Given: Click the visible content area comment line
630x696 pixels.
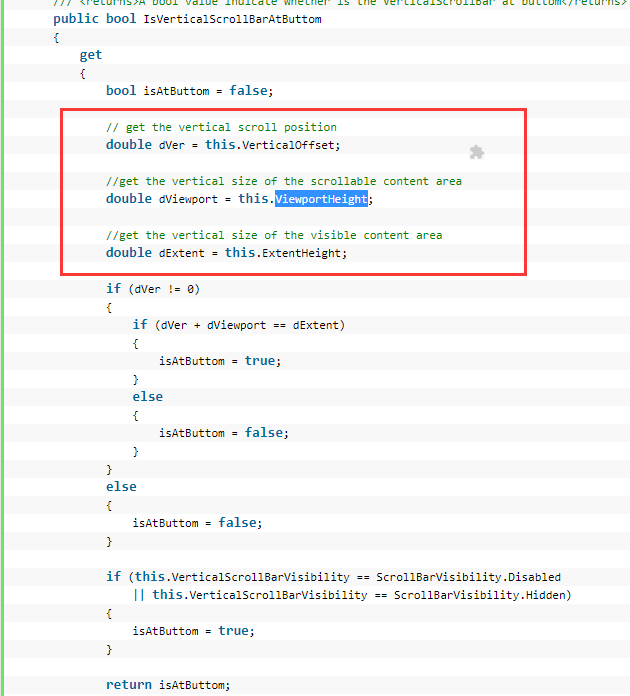Looking at the screenshot, I should click(x=274, y=235).
